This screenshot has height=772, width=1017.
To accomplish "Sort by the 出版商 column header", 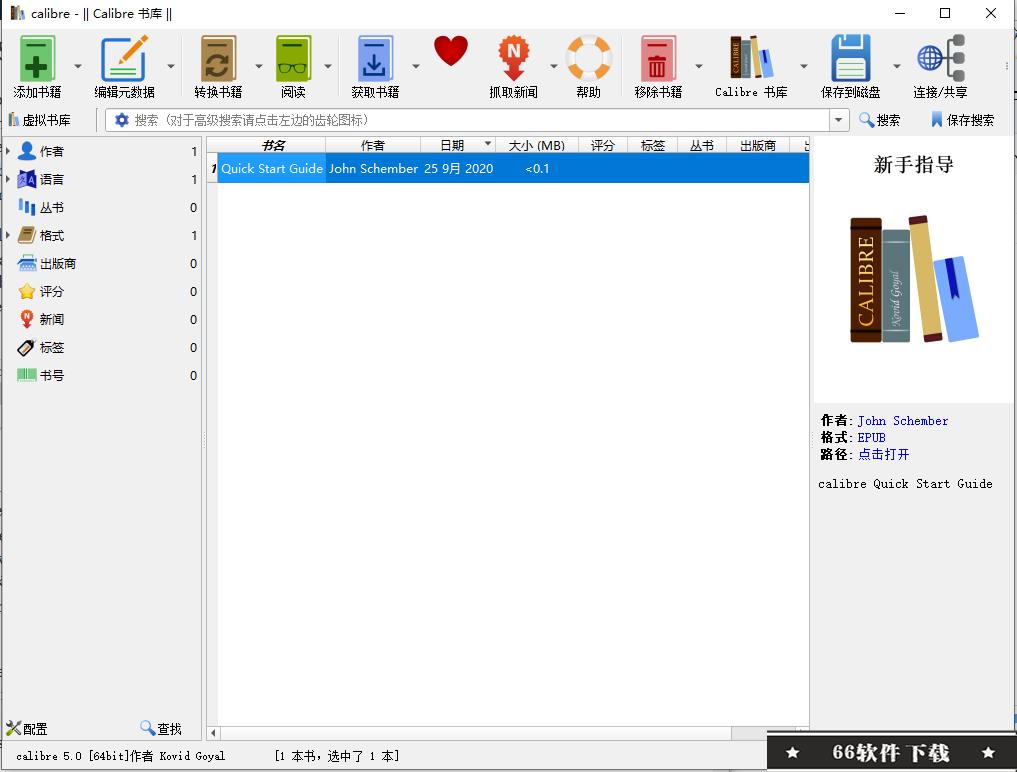I will click(758, 145).
